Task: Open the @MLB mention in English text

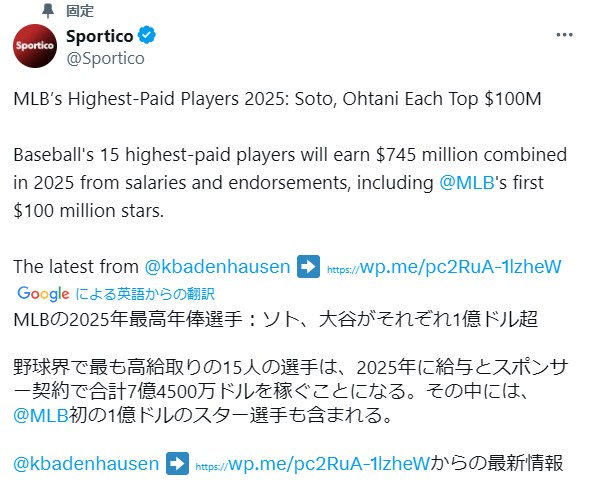Action: [467, 183]
